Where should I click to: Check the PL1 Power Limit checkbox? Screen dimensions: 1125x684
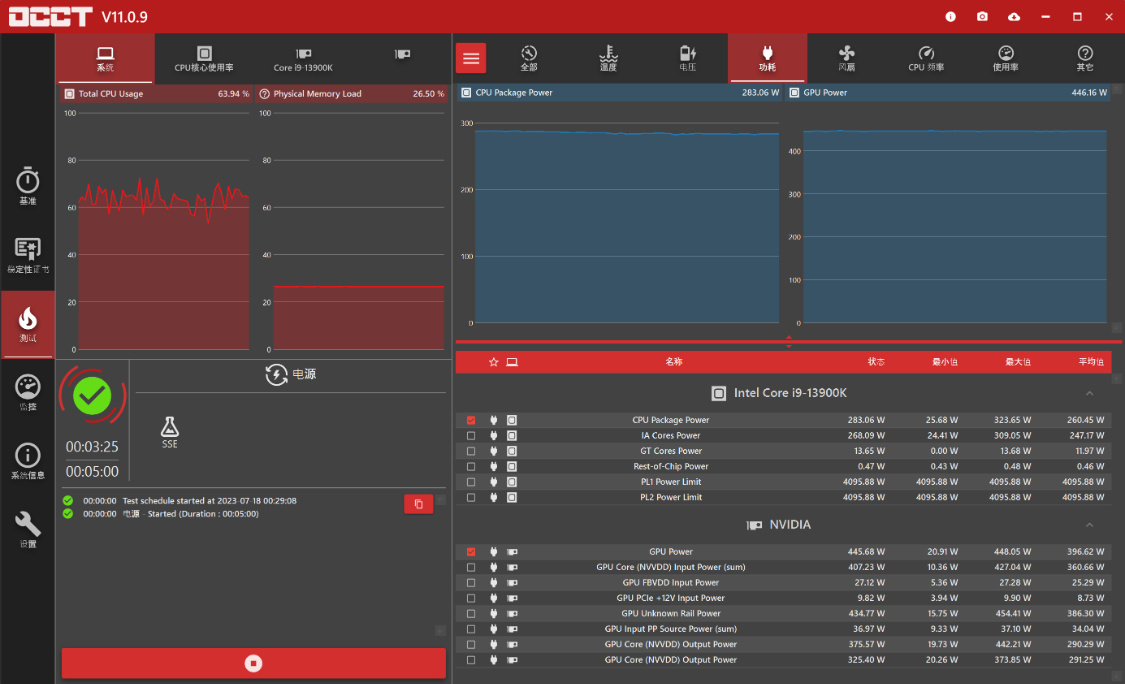(471, 482)
